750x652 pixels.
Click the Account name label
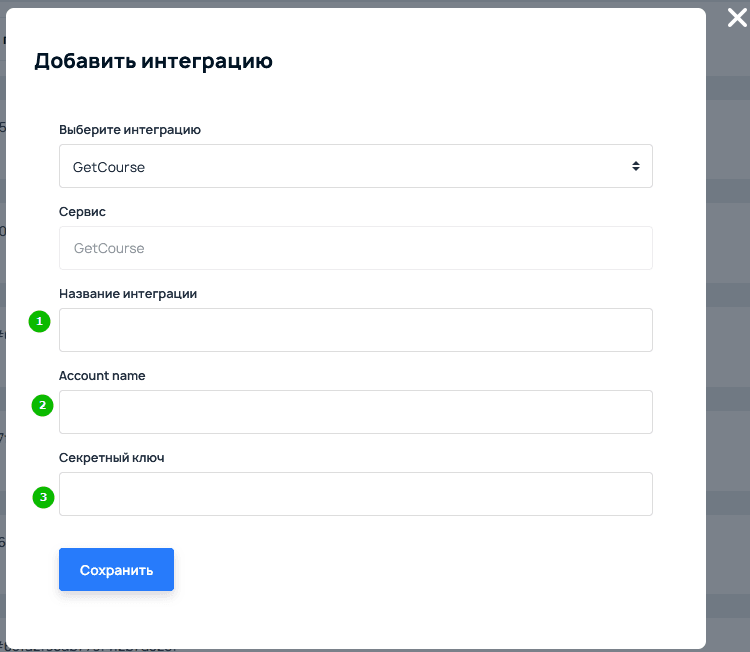pyautogui.click(x=102, y=376)
